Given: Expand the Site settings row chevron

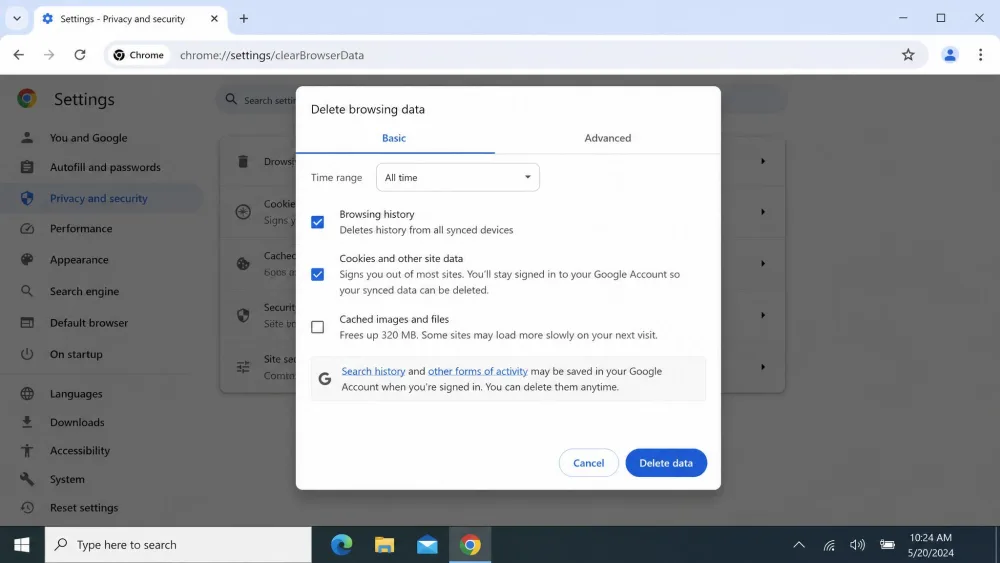Looking at the screenshot, I should 763,367.
